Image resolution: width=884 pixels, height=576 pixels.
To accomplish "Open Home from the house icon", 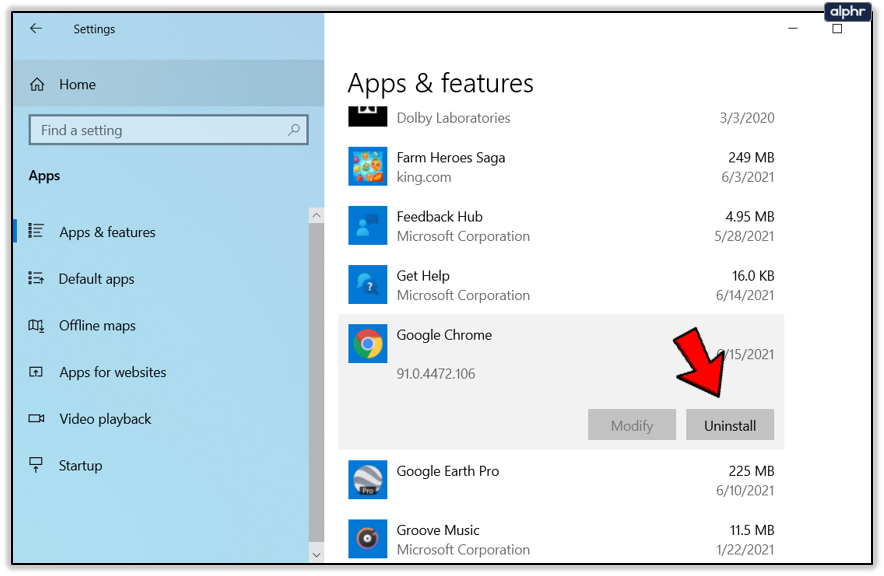I will click(37, 85).
